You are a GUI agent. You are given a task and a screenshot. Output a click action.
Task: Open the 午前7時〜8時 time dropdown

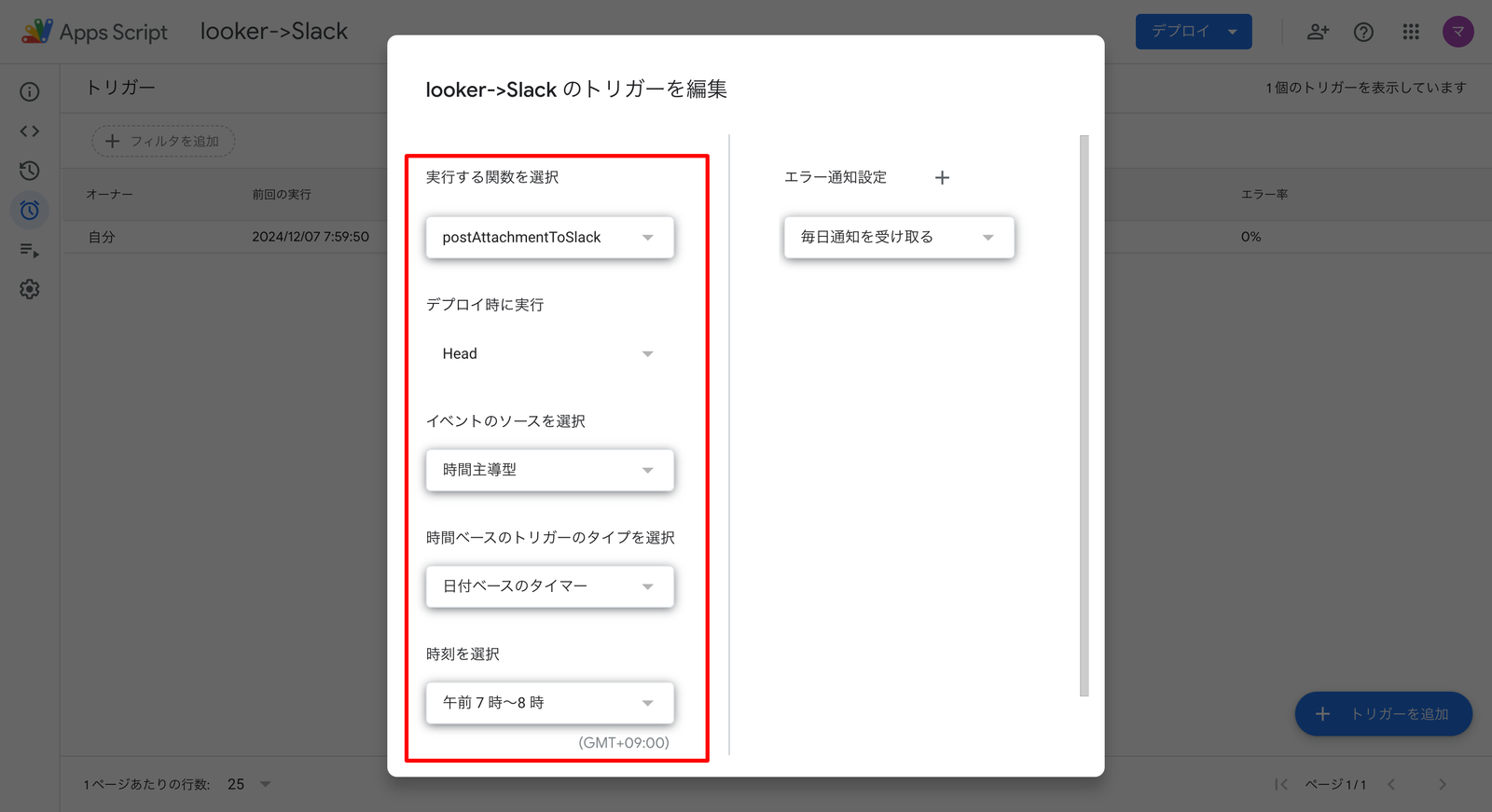pos(550,703)
